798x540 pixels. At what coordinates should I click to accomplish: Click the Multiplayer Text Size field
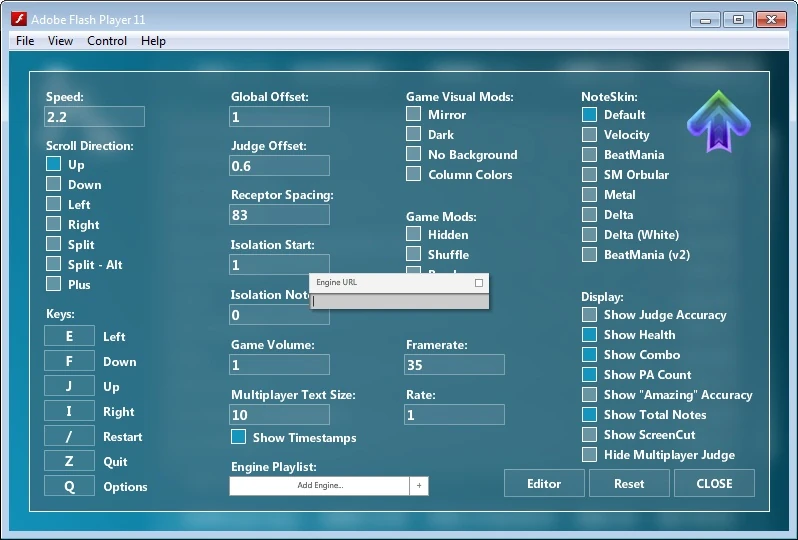pos(279,414)
